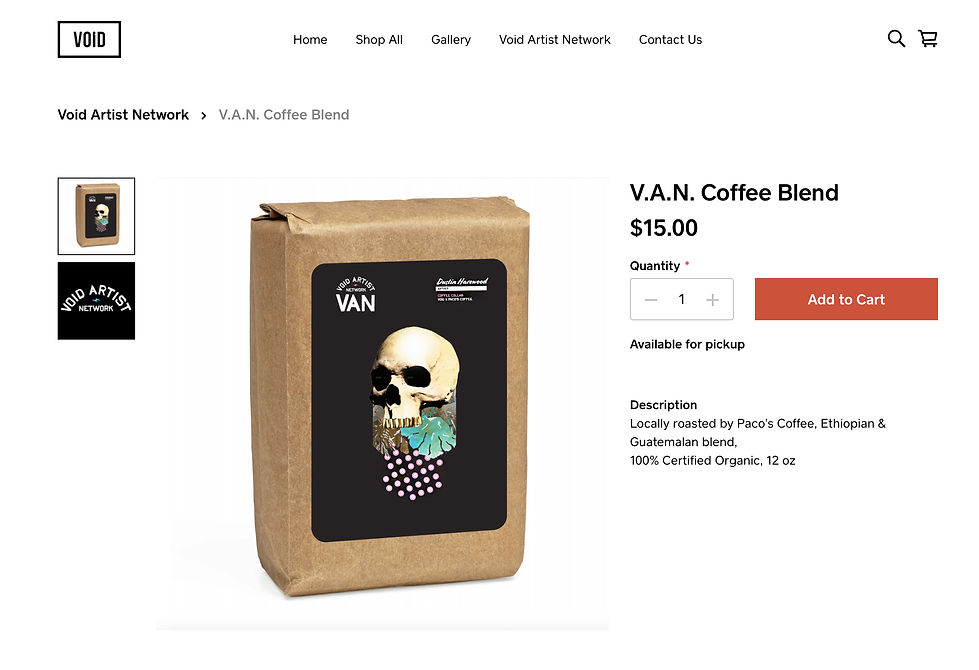Decrease quantity with the minus icon

pyautogui.click(x=651, y=300)
